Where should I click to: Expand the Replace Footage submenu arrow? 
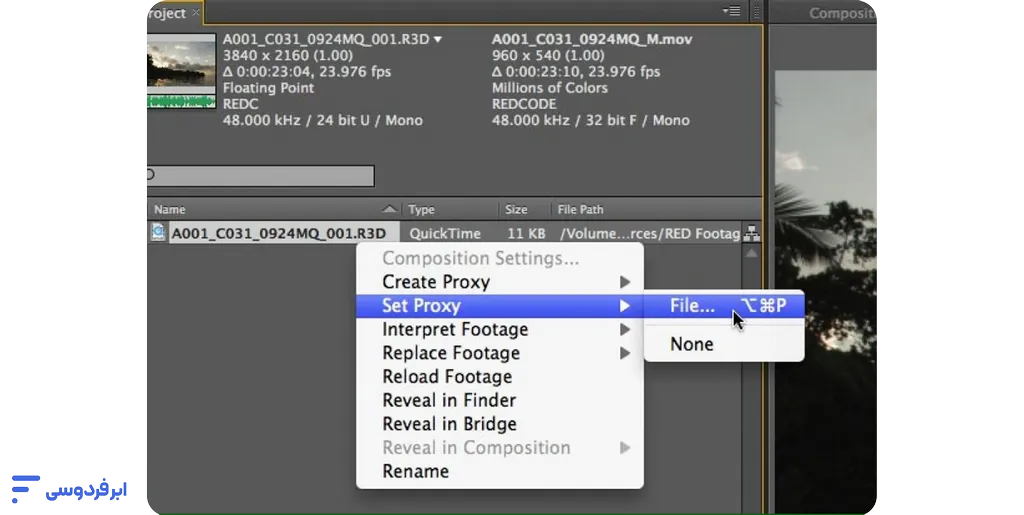(625, 353)
